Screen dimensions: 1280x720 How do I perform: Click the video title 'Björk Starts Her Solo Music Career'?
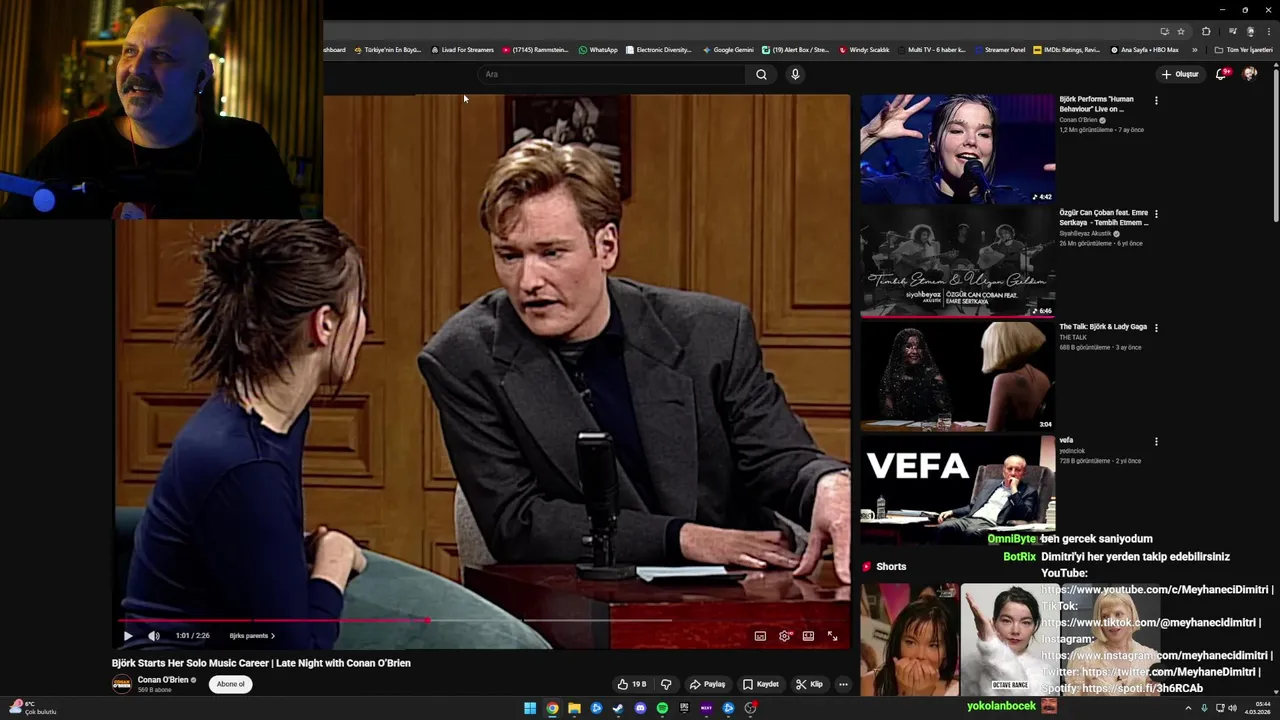tap(261, 663)
